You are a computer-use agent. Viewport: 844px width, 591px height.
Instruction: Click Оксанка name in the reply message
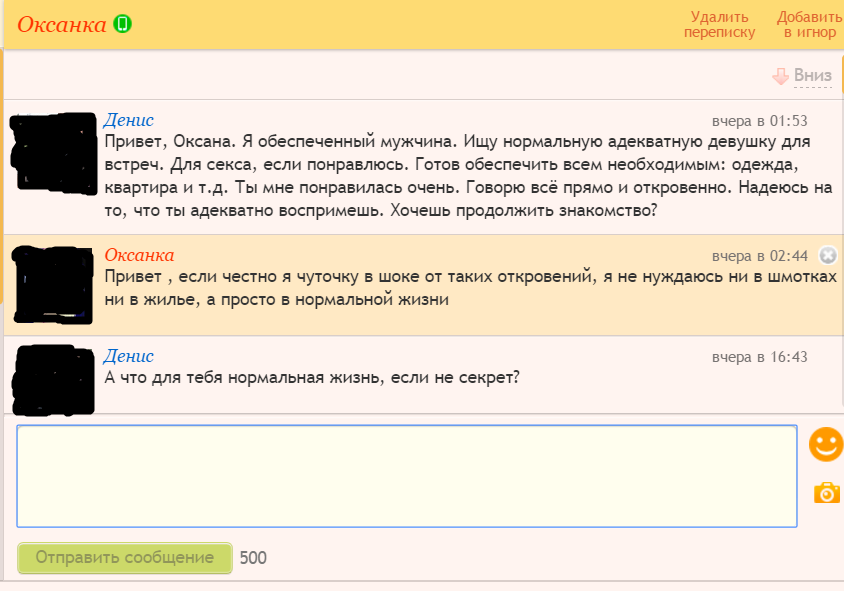point(139,255)
